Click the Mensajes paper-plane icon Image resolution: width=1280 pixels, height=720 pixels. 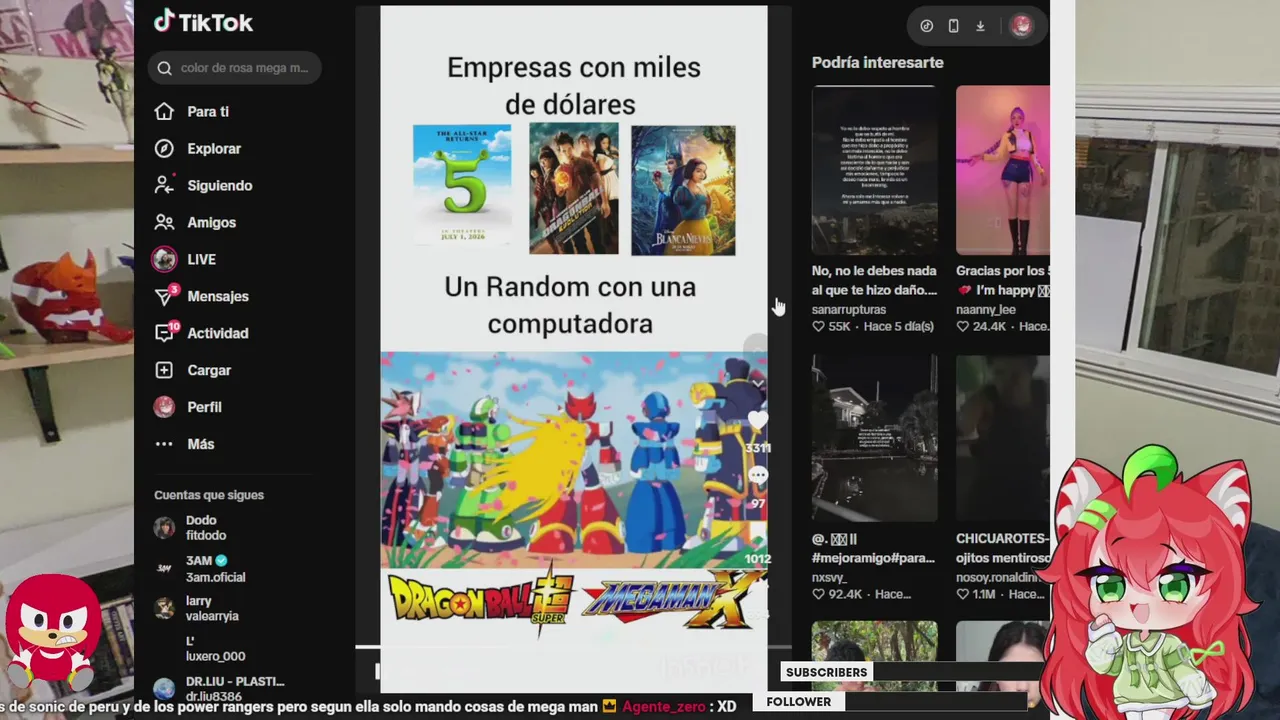click(165, 296)
